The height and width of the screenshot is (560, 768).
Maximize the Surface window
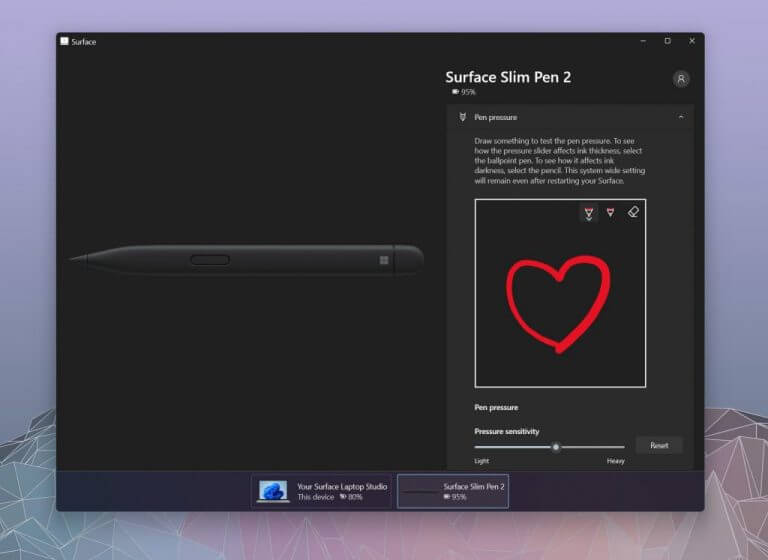click(667, 41)
